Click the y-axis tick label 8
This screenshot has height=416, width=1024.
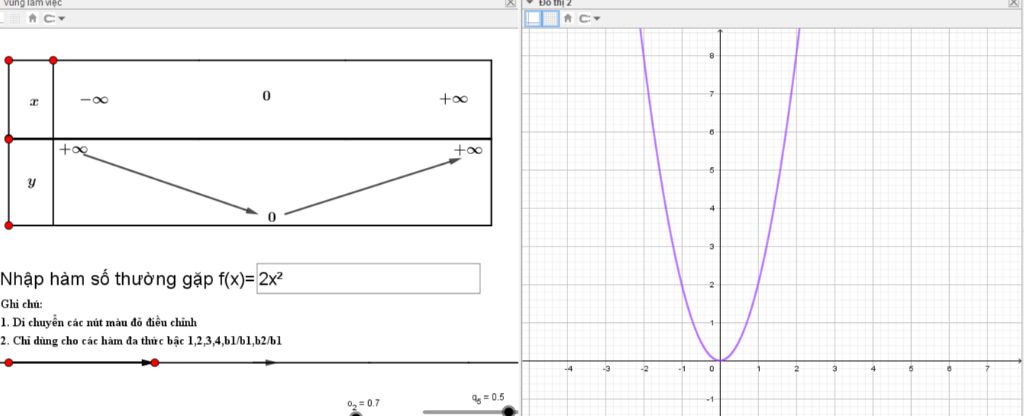[x=712, y=56]
